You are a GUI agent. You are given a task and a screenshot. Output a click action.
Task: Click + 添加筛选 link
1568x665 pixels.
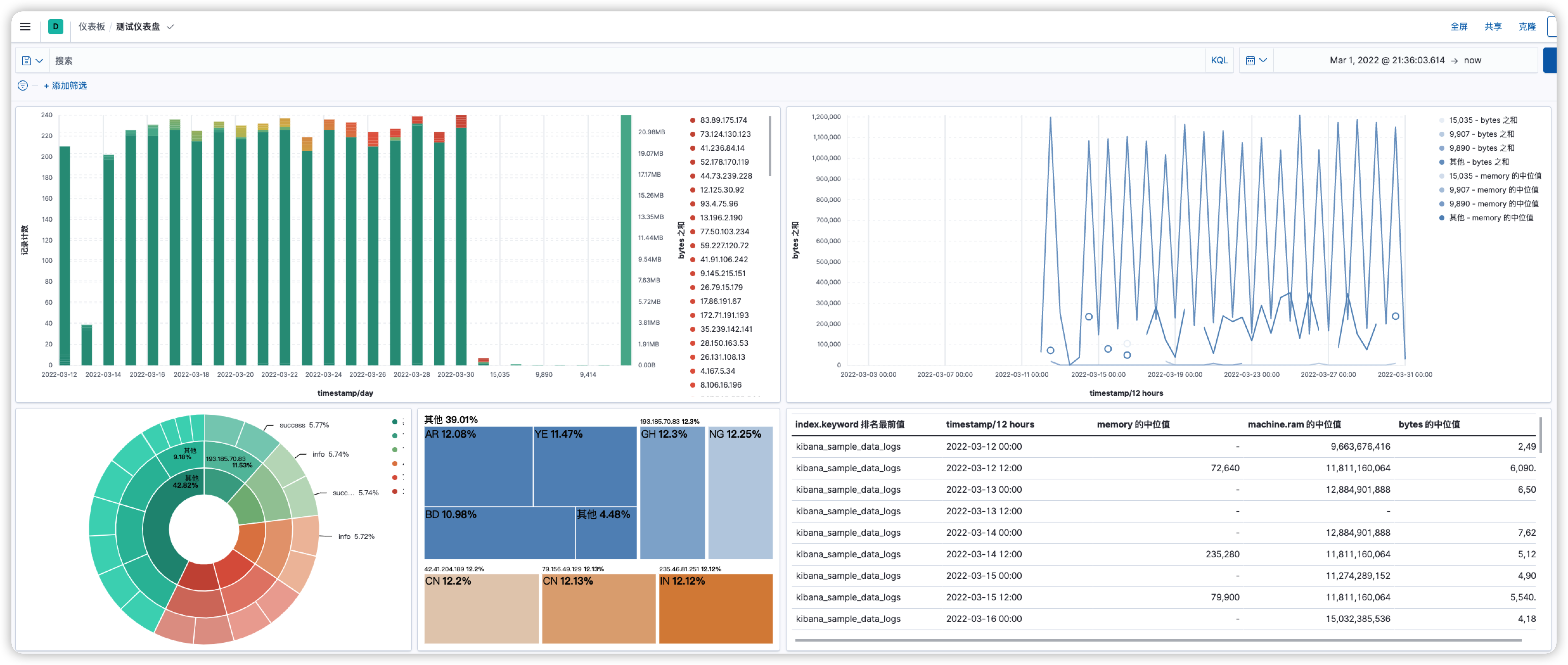coord(66,86)
